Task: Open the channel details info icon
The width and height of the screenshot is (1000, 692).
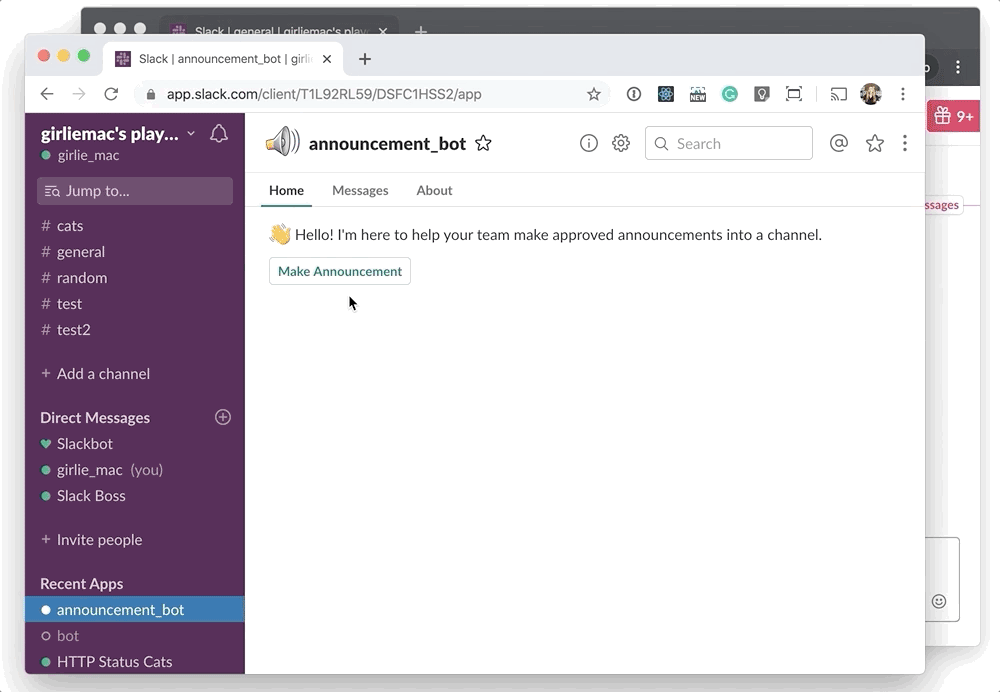Action: click(589, 144)
